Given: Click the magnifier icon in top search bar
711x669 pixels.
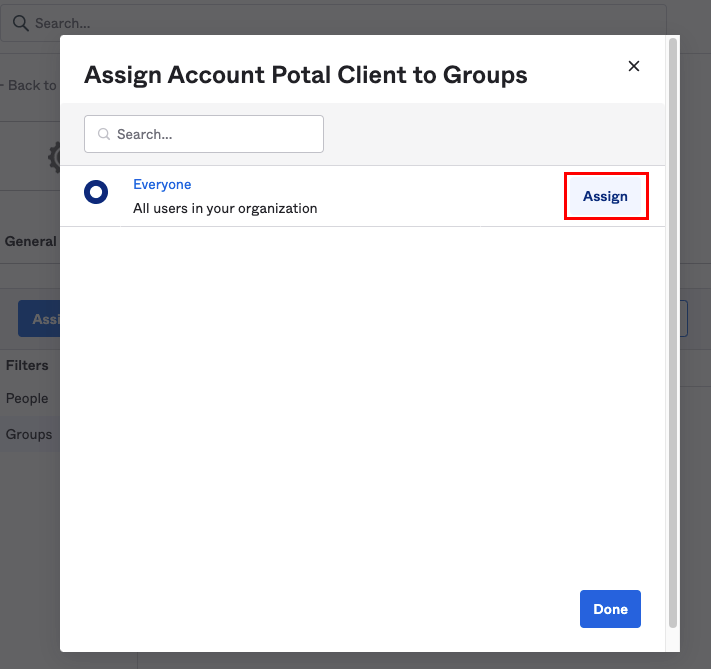Looking at the screenshot, I should click(x=20, y=22).
